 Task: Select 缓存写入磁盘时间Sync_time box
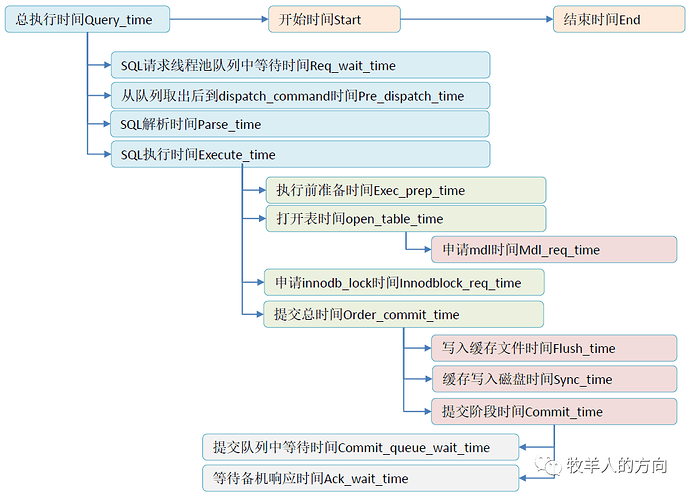(553, 379)
